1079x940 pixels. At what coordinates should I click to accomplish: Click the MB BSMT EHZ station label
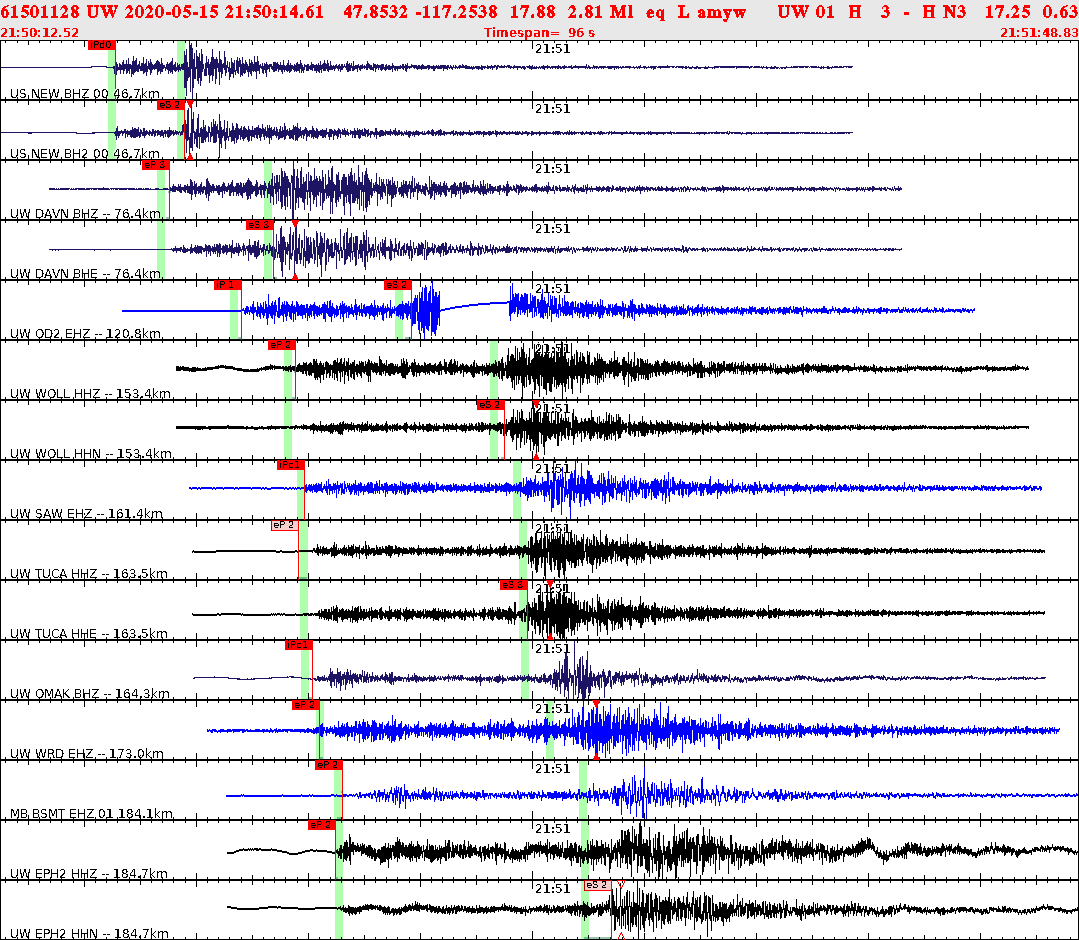point(60,815)
